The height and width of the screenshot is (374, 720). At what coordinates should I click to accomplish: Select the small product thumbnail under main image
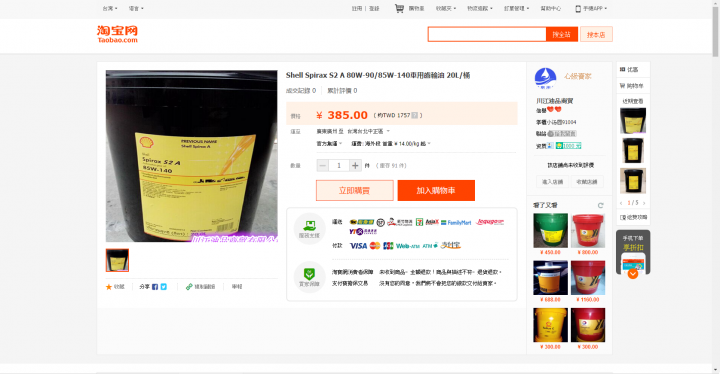pos(117,260)
